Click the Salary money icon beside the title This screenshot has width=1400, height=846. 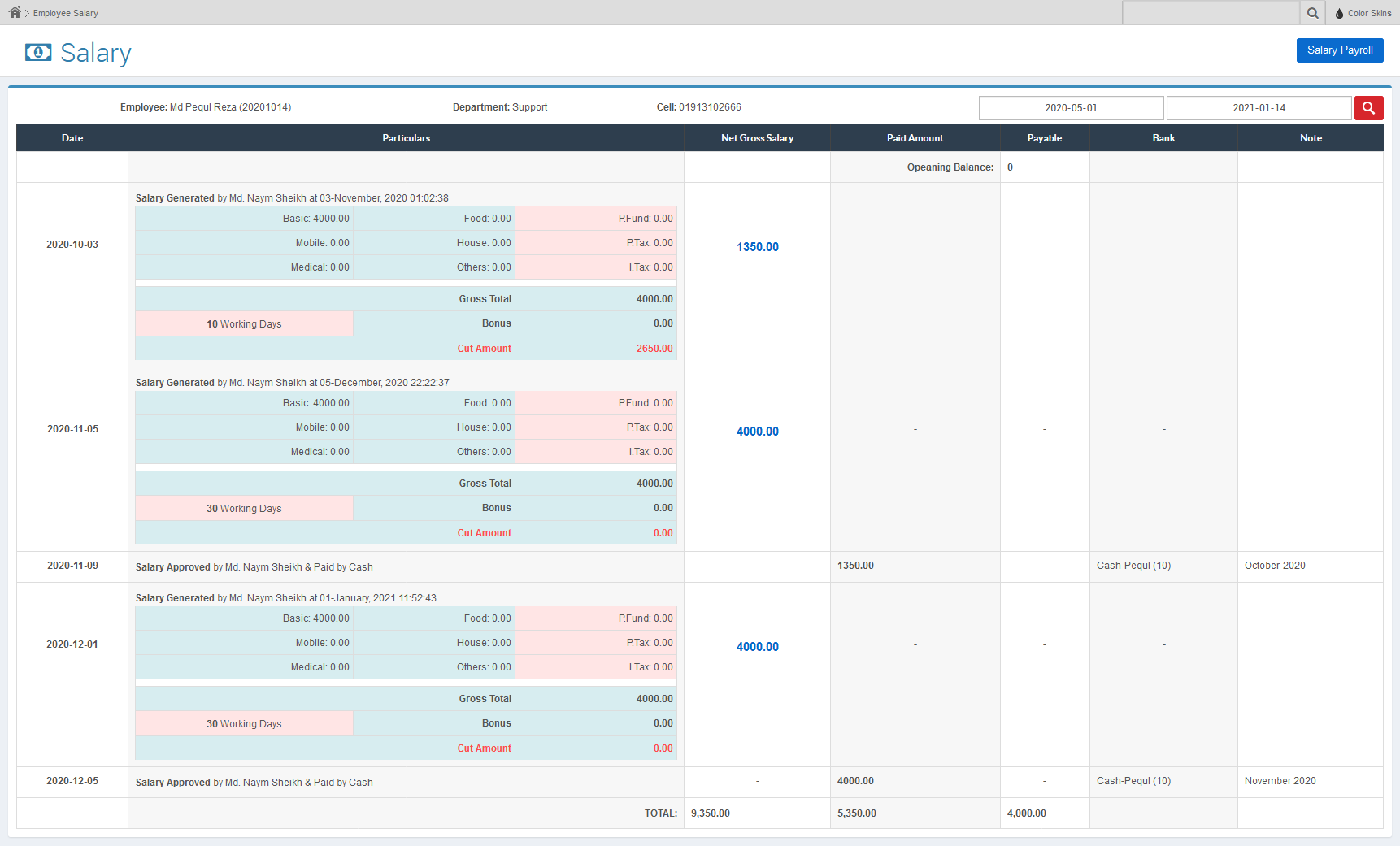pos(38,53)
